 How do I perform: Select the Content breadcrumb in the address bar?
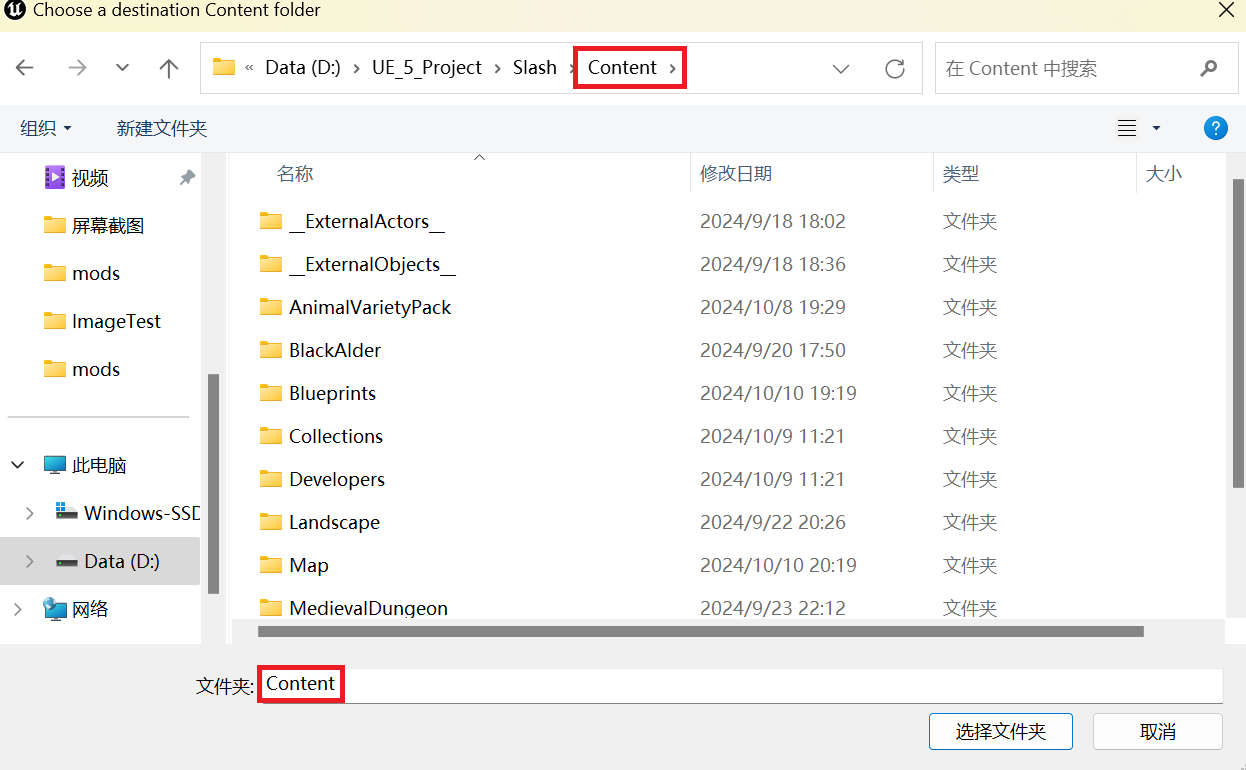[622, 68]
